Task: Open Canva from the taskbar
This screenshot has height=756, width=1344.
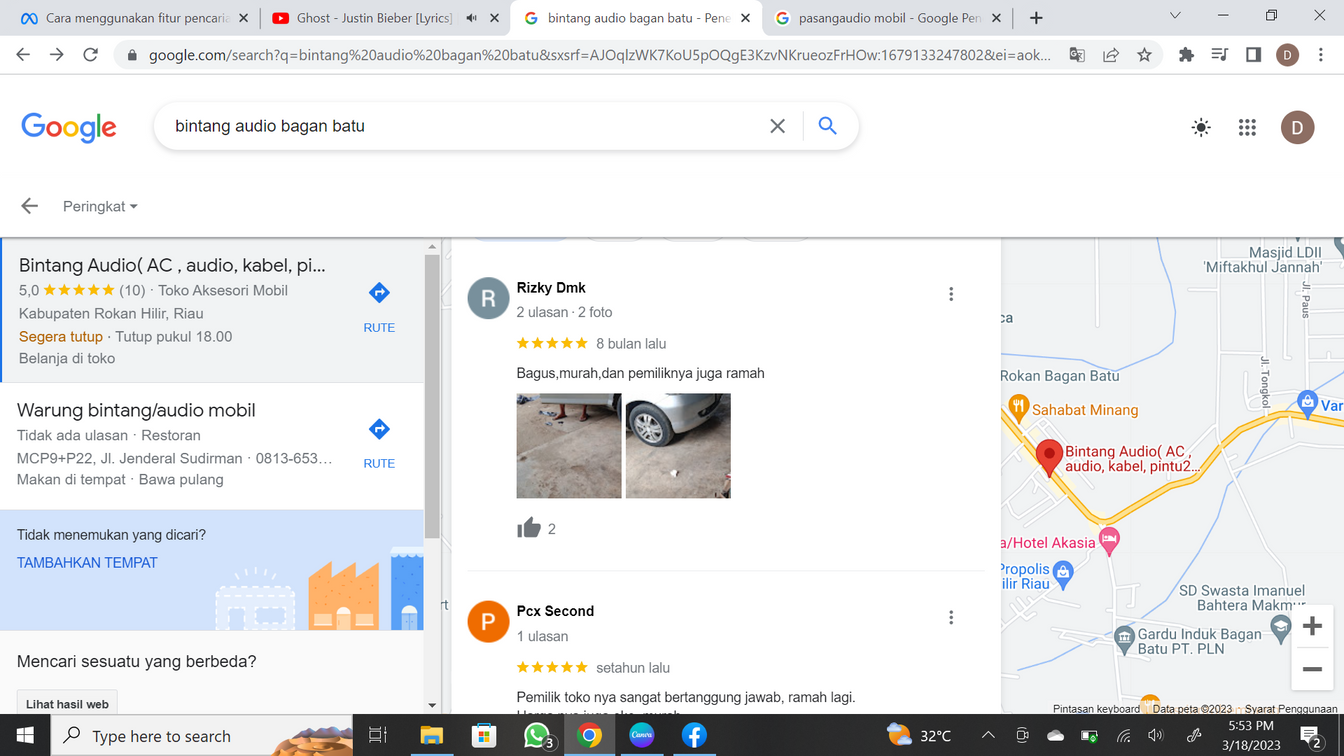Action: coord(642,736)
